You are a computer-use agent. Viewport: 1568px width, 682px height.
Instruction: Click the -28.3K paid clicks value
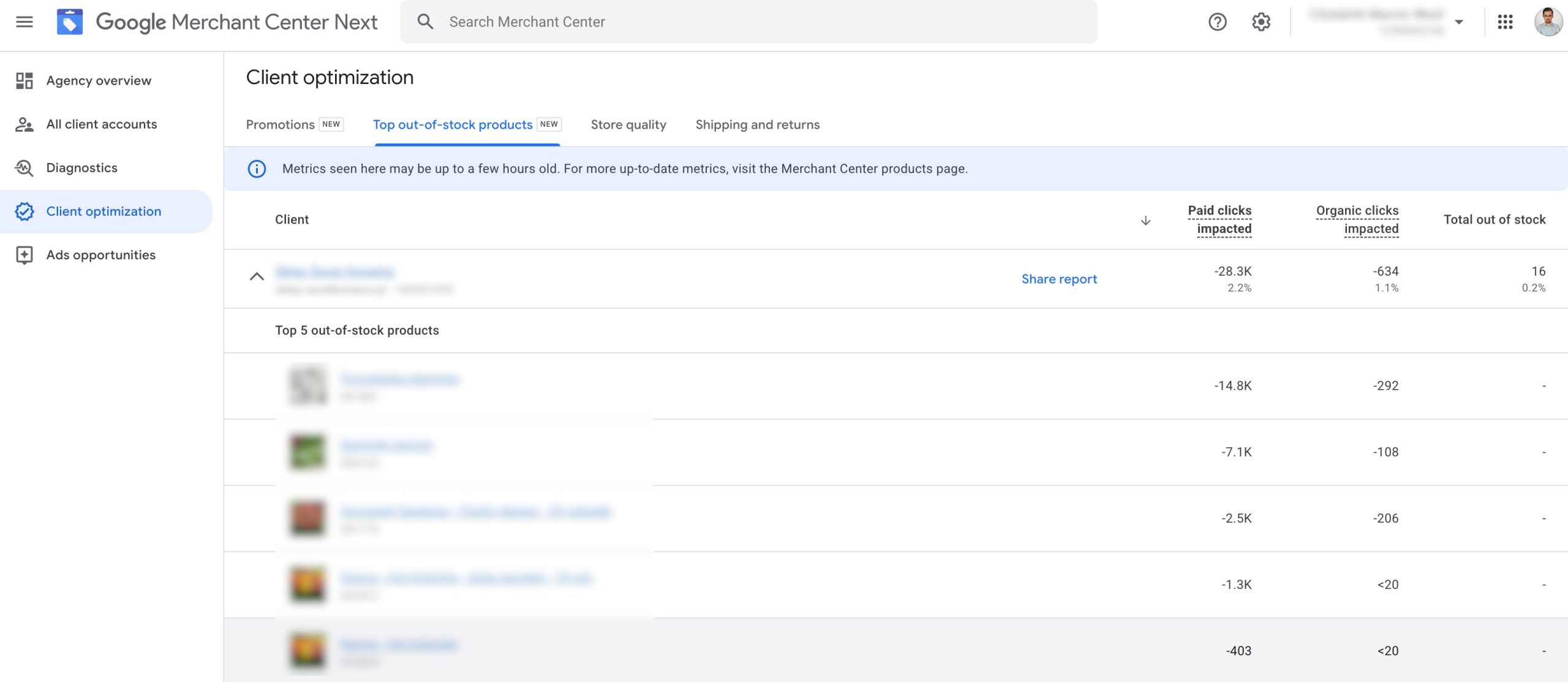click(1233, 271)
